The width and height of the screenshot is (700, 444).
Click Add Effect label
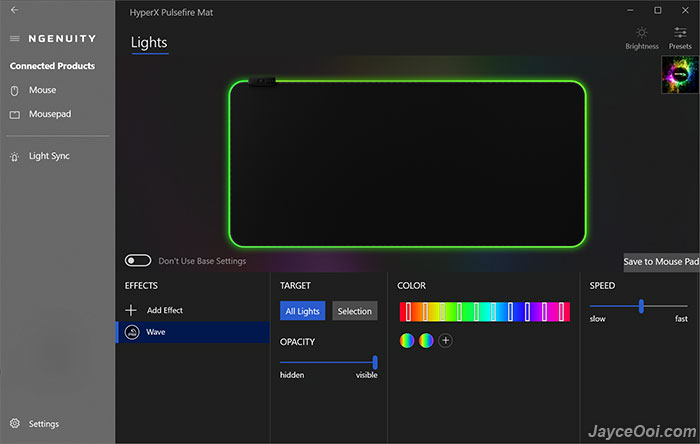coord(165,310)
